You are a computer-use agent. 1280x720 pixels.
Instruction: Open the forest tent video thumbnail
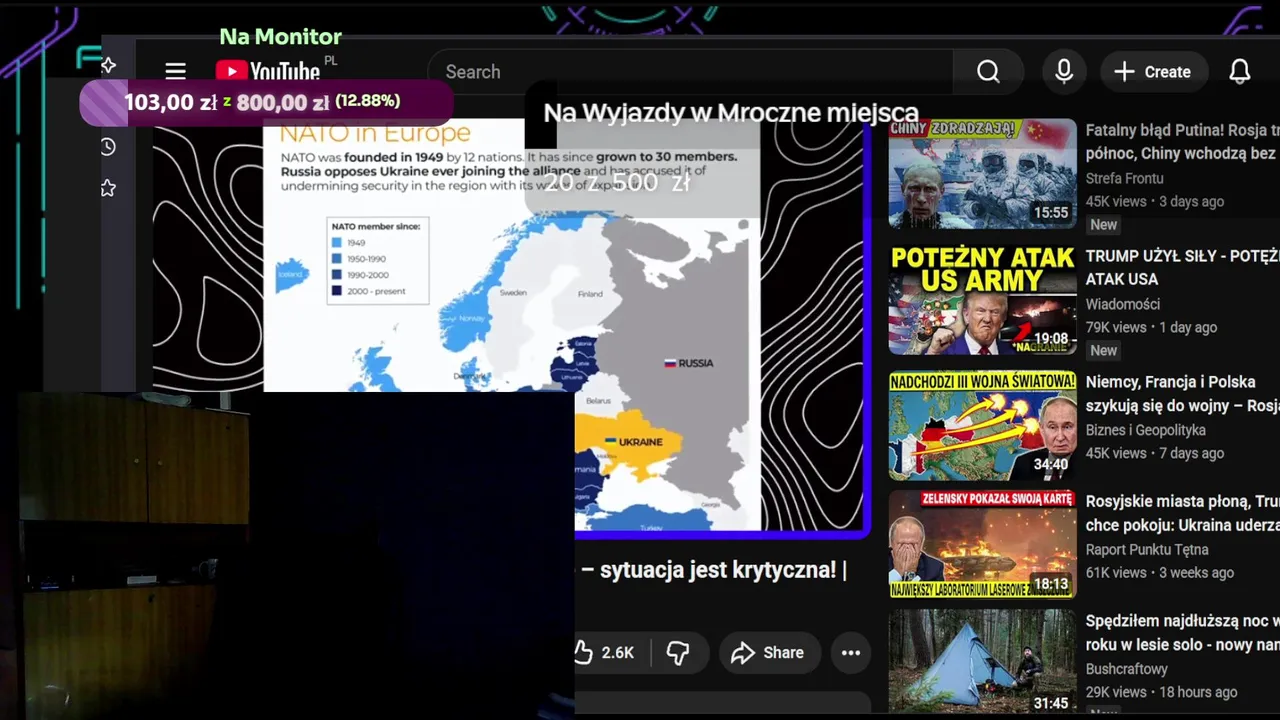point(982,662)
